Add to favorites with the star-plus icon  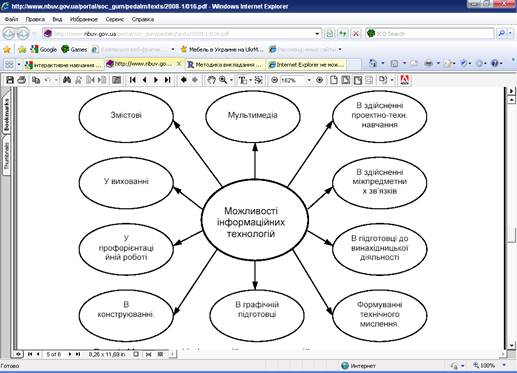22,50
